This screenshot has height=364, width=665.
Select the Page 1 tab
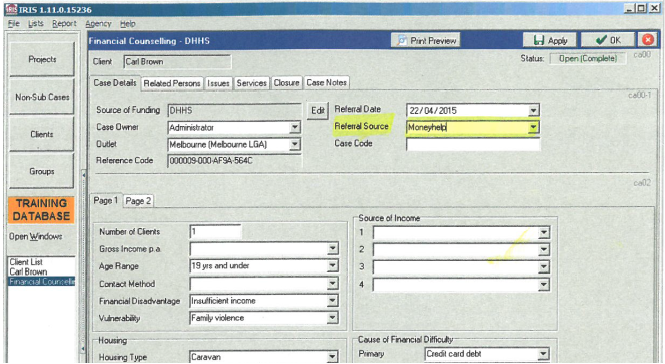pos(106,200)
